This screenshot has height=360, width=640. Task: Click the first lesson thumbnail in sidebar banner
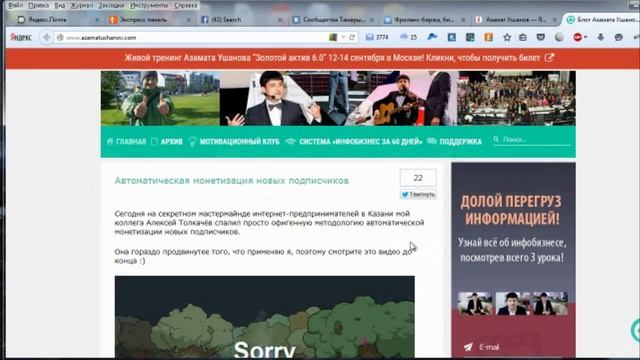pos(475,303)
